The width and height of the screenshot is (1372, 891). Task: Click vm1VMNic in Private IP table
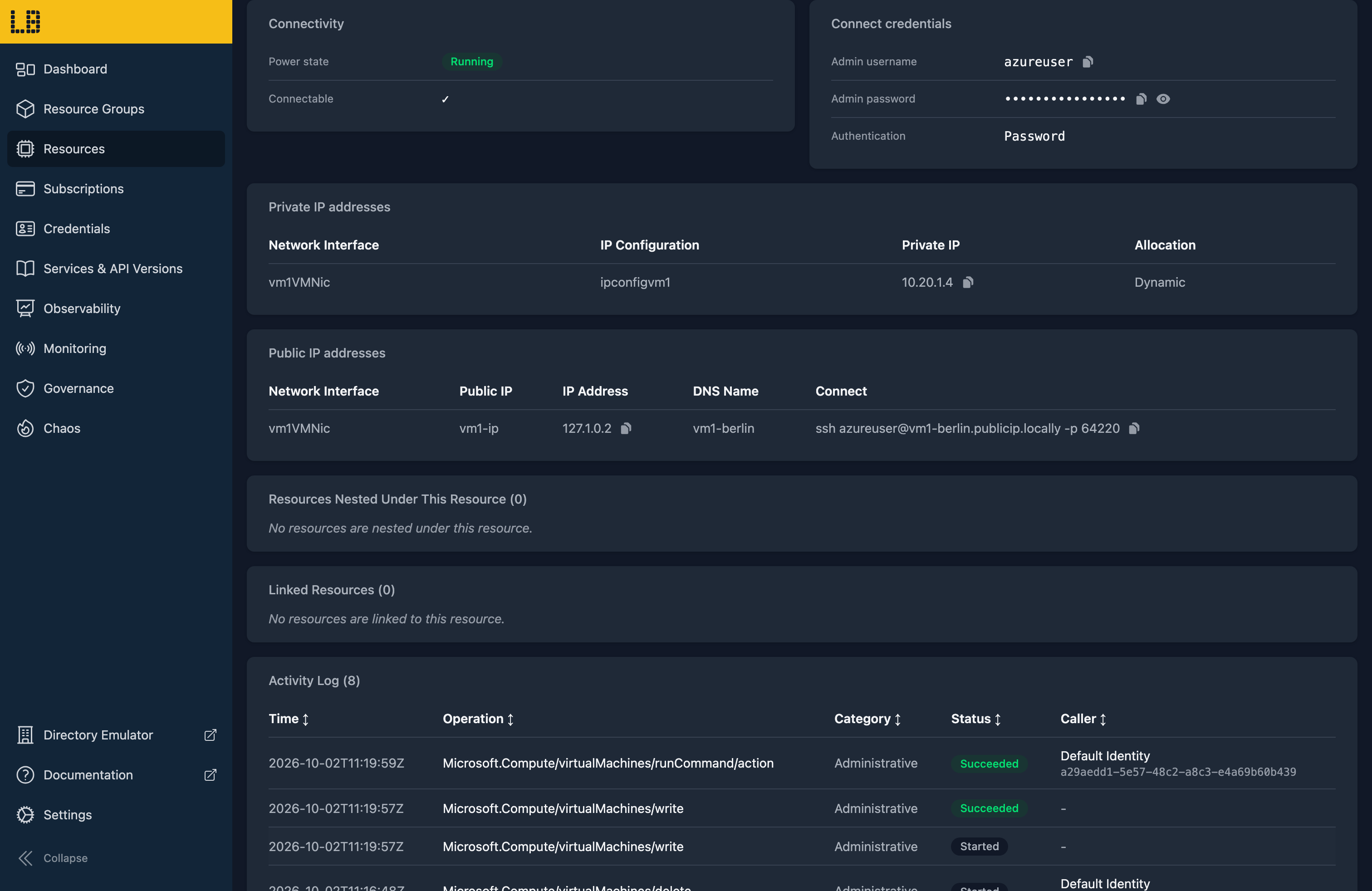click(299, 282)
